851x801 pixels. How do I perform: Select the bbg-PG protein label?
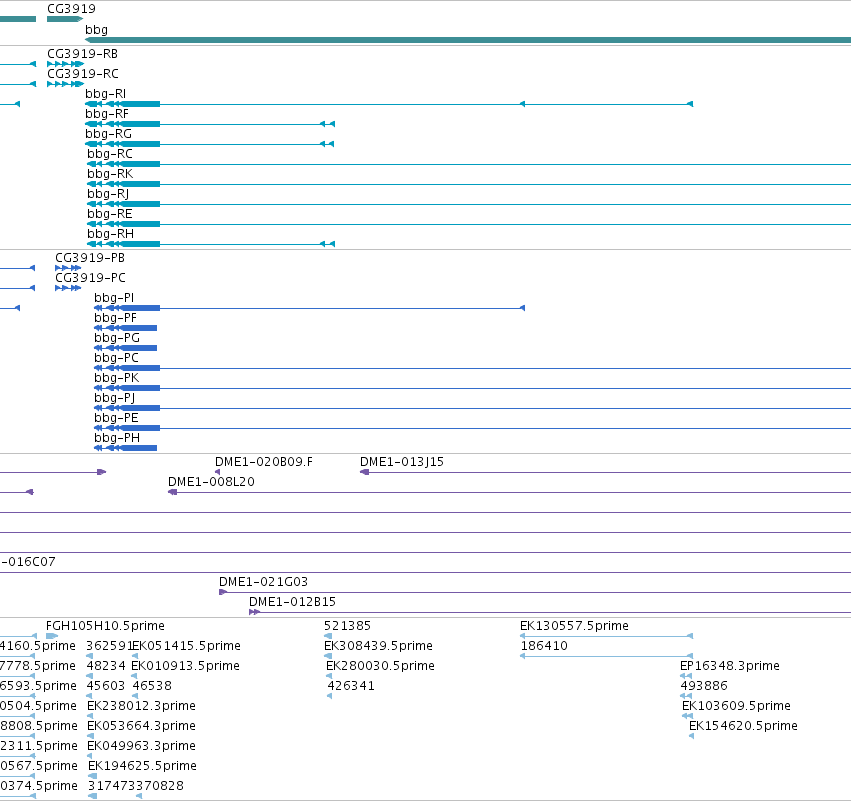(117, 338)
